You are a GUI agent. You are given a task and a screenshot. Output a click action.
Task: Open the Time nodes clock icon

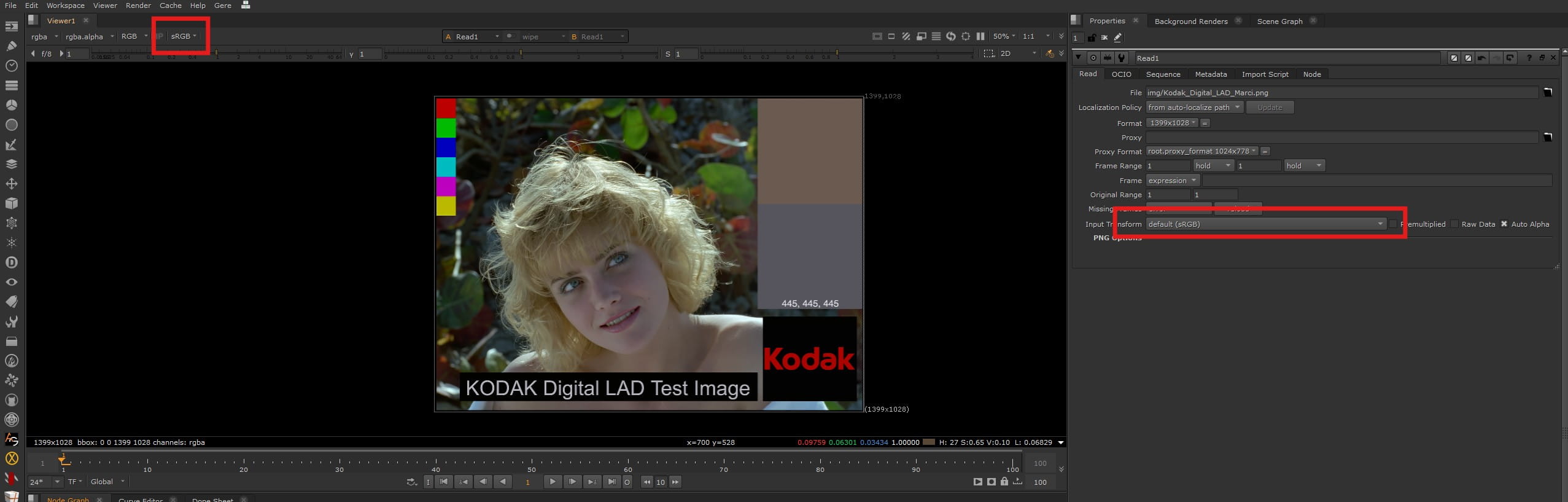point(11,66)
